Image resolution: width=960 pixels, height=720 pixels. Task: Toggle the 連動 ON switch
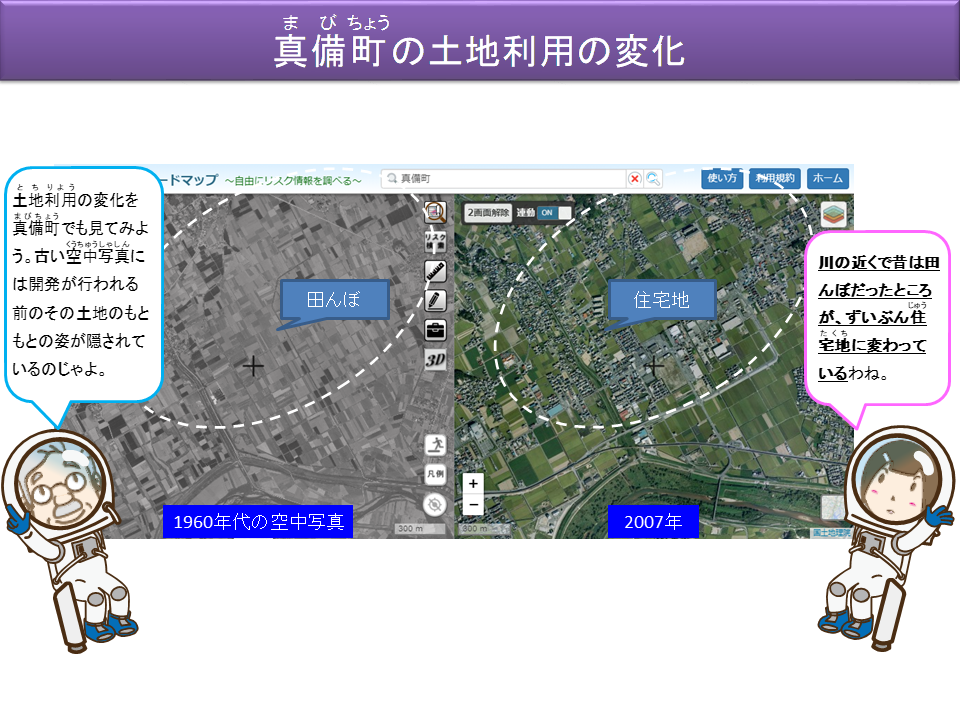click(x=555, y=212)
